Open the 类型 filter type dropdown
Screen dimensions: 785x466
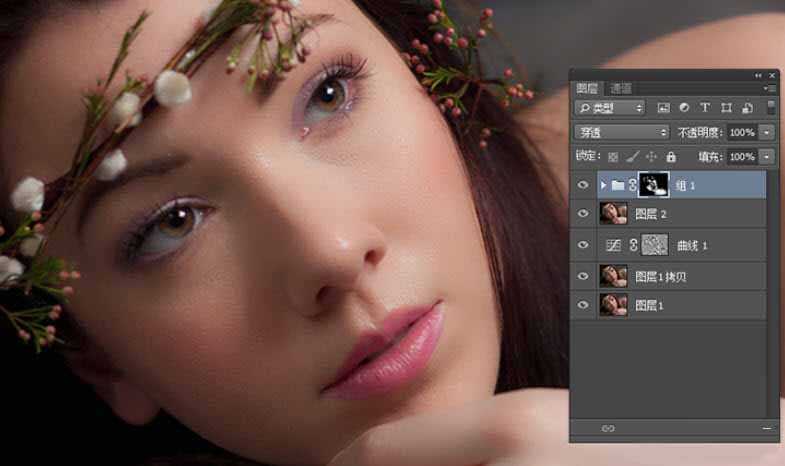click(610, 108)
